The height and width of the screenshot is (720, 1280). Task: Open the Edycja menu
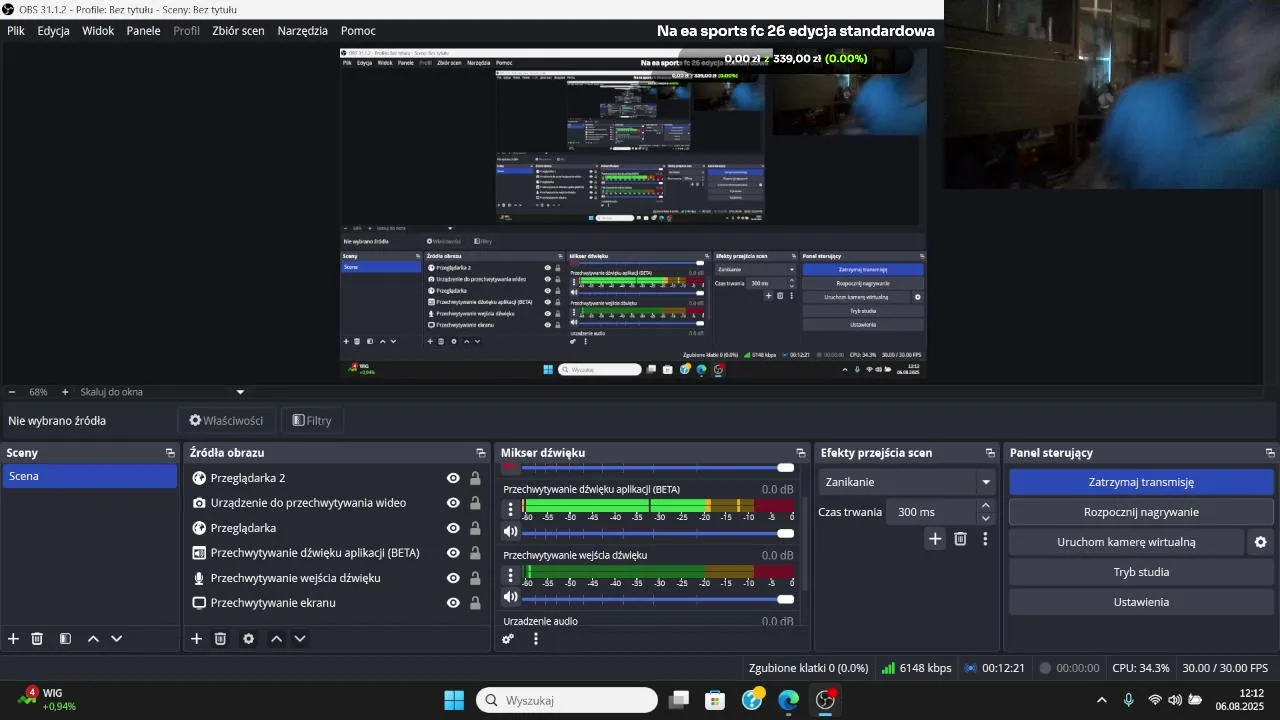click(54, 31)
